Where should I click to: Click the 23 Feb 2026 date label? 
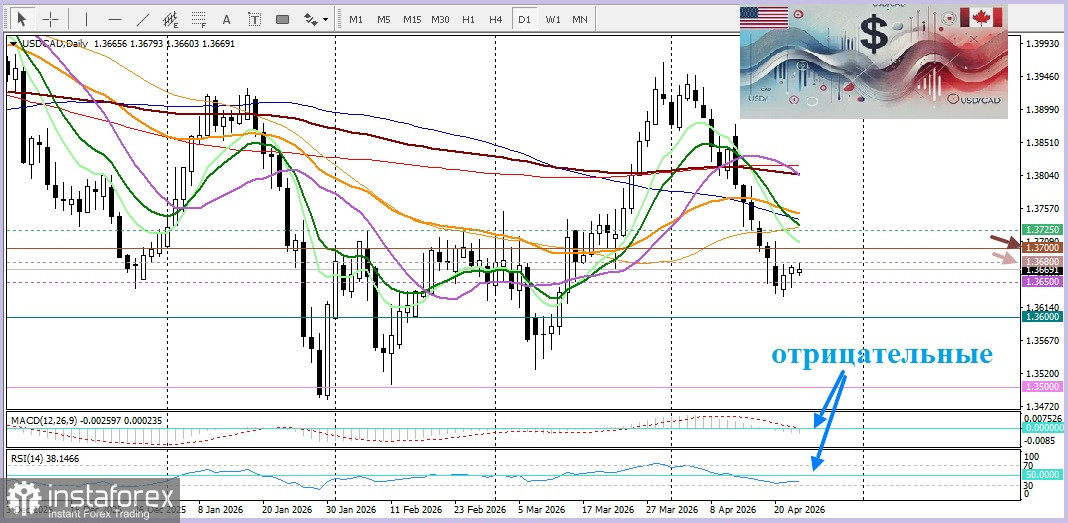(x=482, y=509)
